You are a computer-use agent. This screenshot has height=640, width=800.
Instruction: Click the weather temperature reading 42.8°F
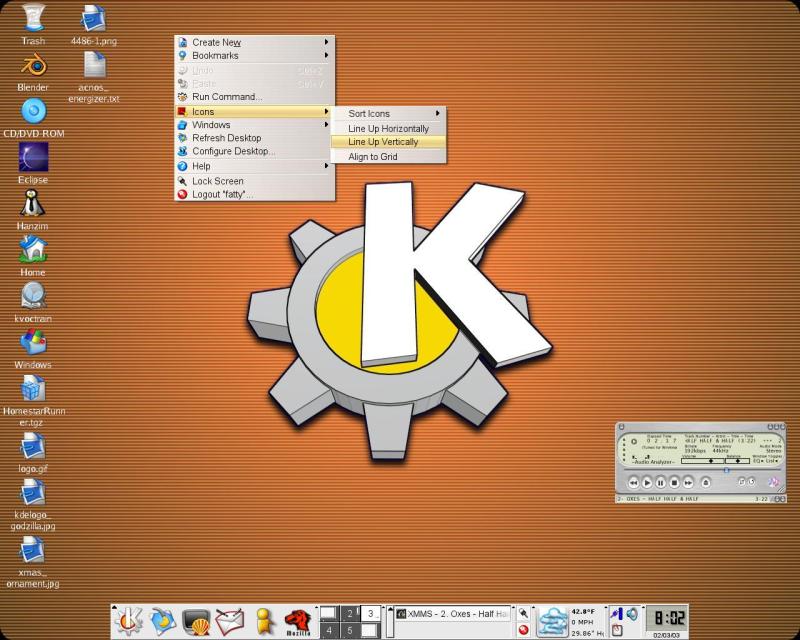[583, 611]
